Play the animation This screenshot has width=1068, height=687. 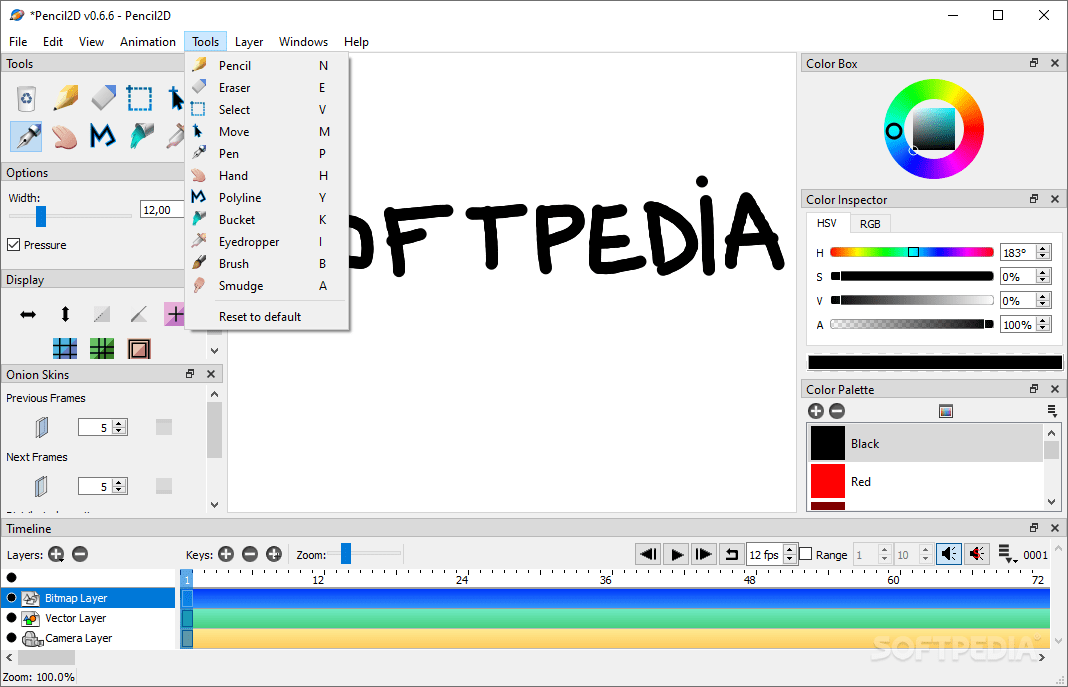click(676, 554)
